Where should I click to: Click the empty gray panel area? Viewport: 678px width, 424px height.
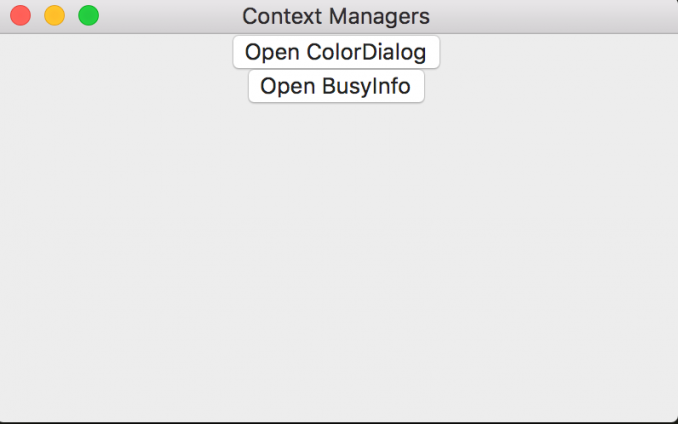pyautogui.click(x=338, y=260)
